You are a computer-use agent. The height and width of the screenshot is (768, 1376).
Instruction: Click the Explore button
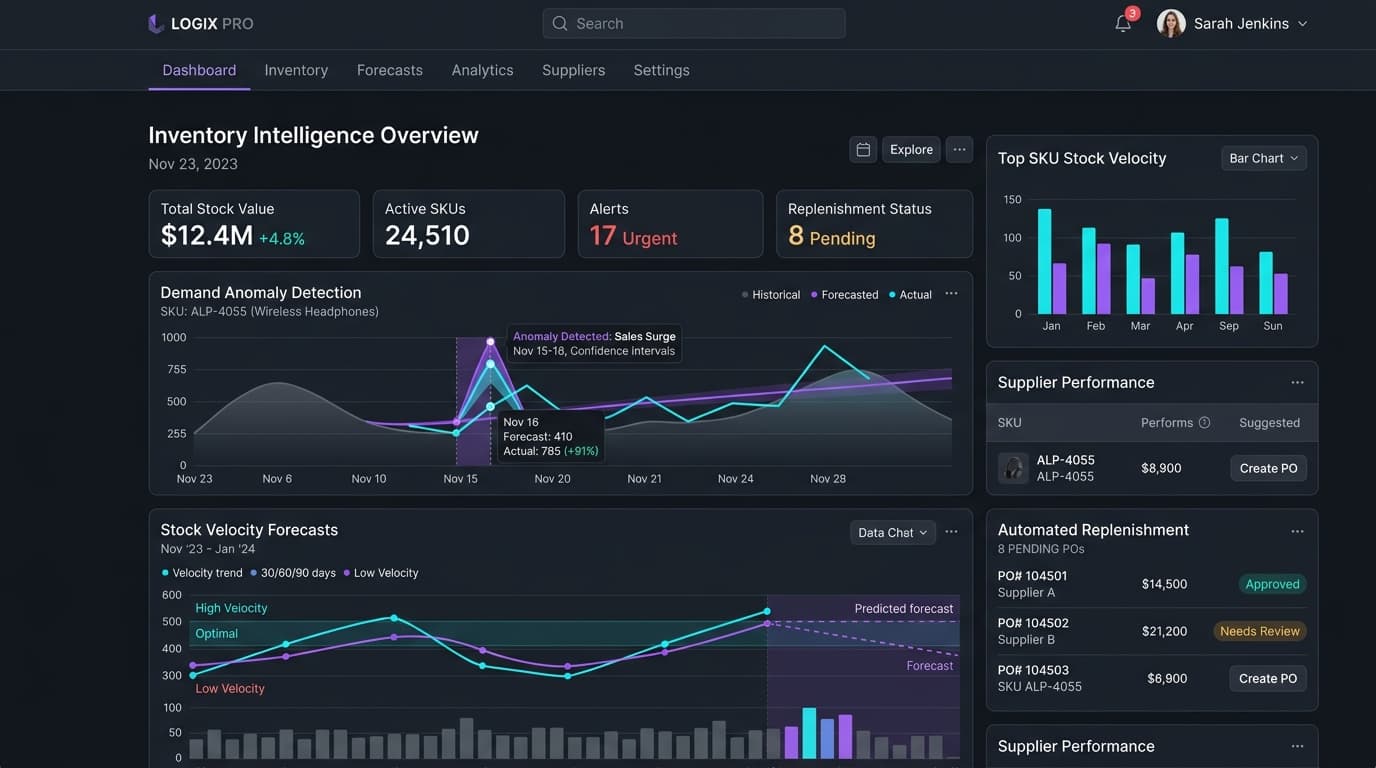pyautogui.click(x=911, y=149)
